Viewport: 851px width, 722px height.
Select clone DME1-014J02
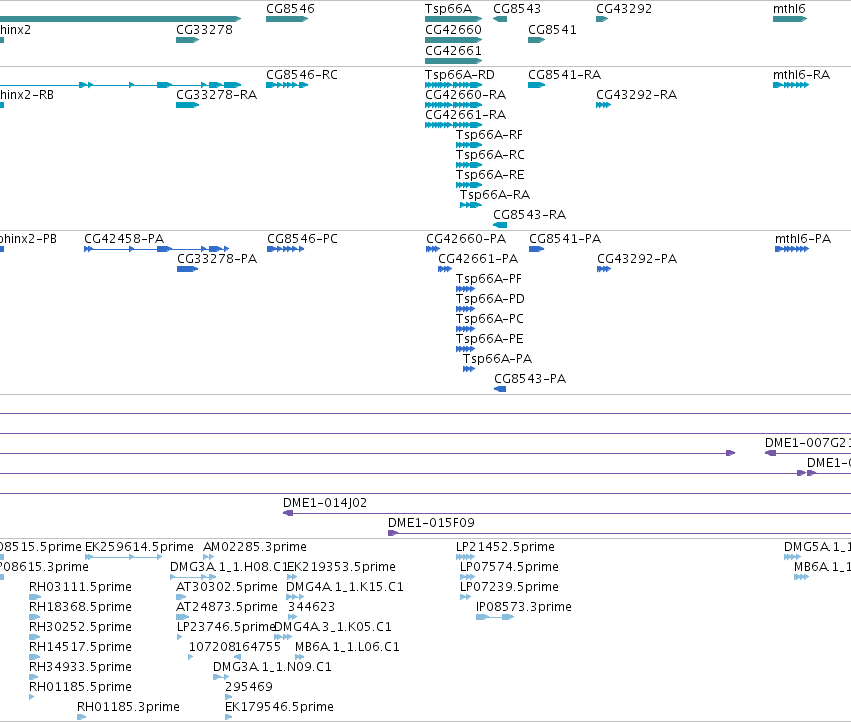click(x=325, y=503)
